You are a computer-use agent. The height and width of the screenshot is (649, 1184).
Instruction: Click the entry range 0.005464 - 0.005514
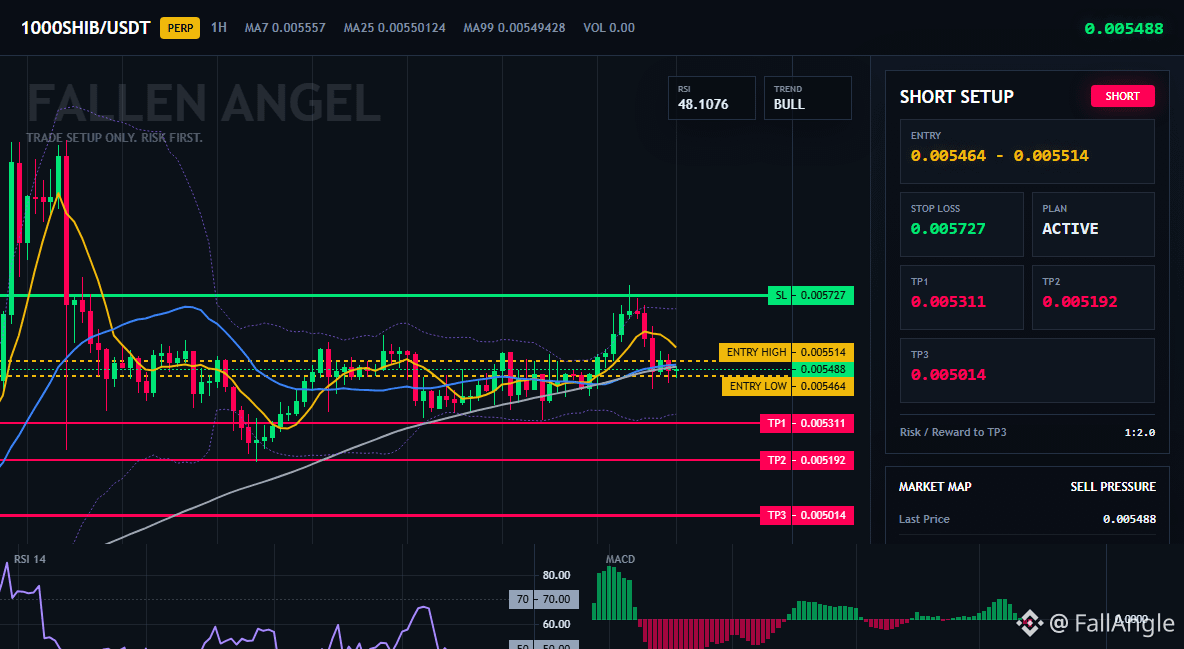click(999, 156)
